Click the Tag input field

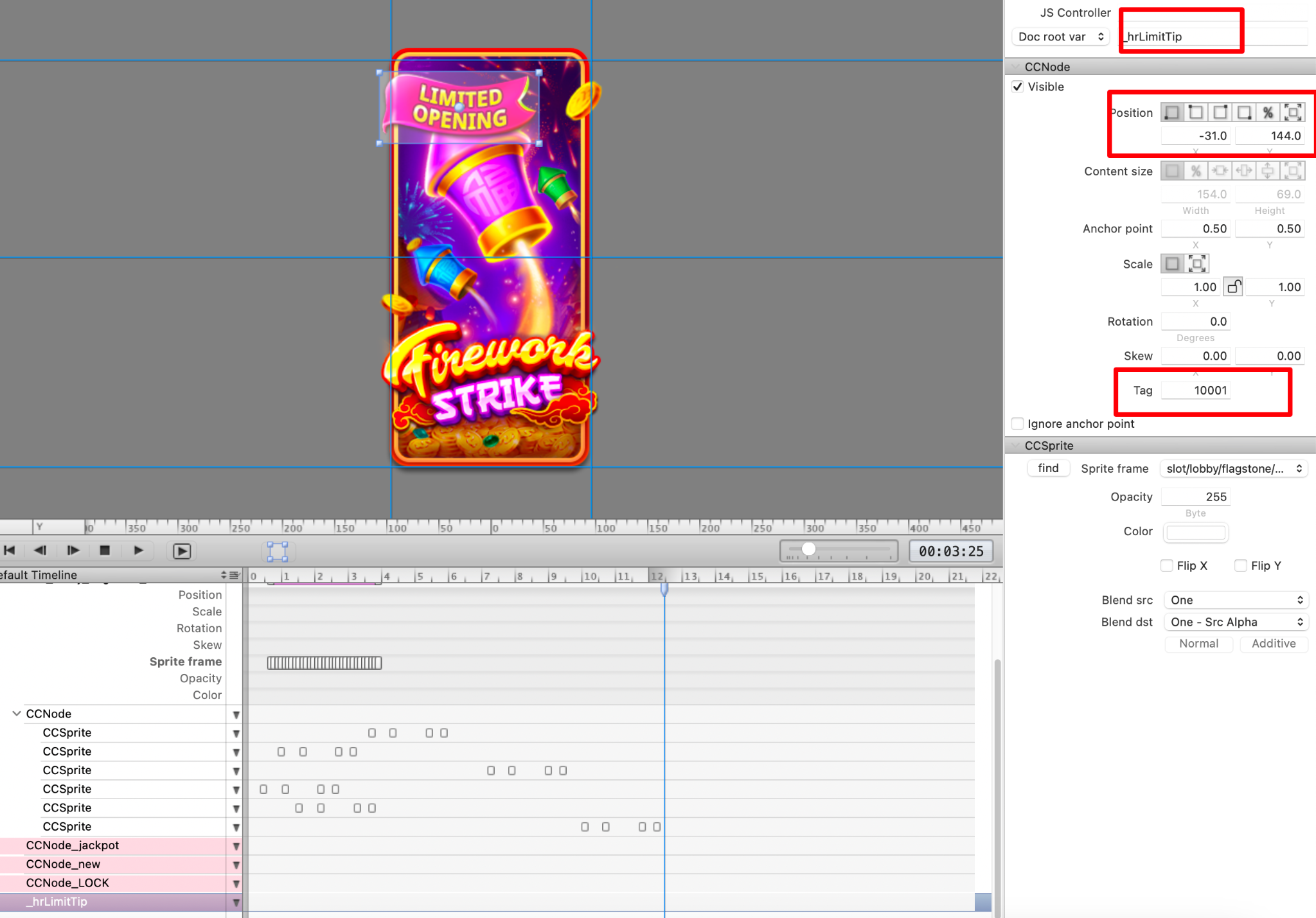click(x=1196, y=391)
